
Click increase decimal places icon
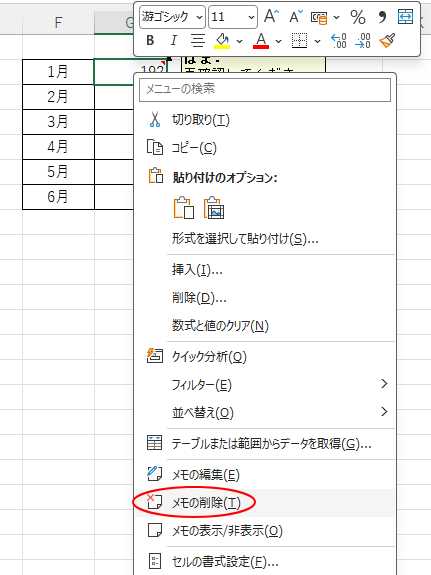[339, 40]
